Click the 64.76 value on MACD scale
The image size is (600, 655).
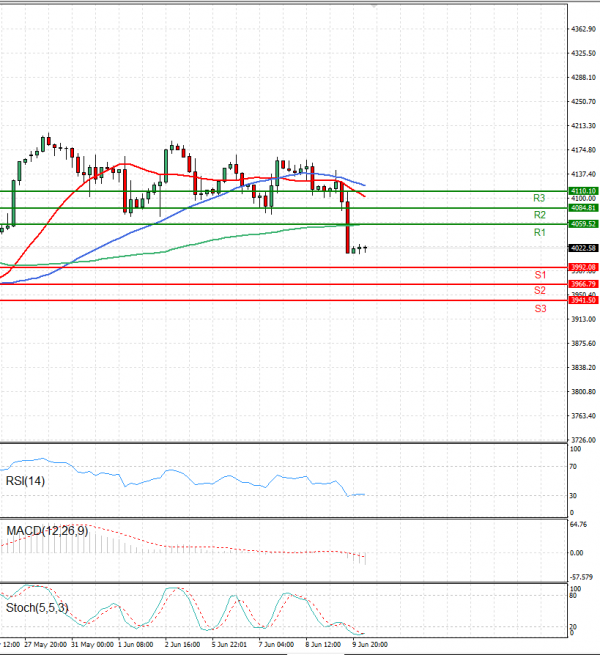pyautogui.click(x=578, y=524)
